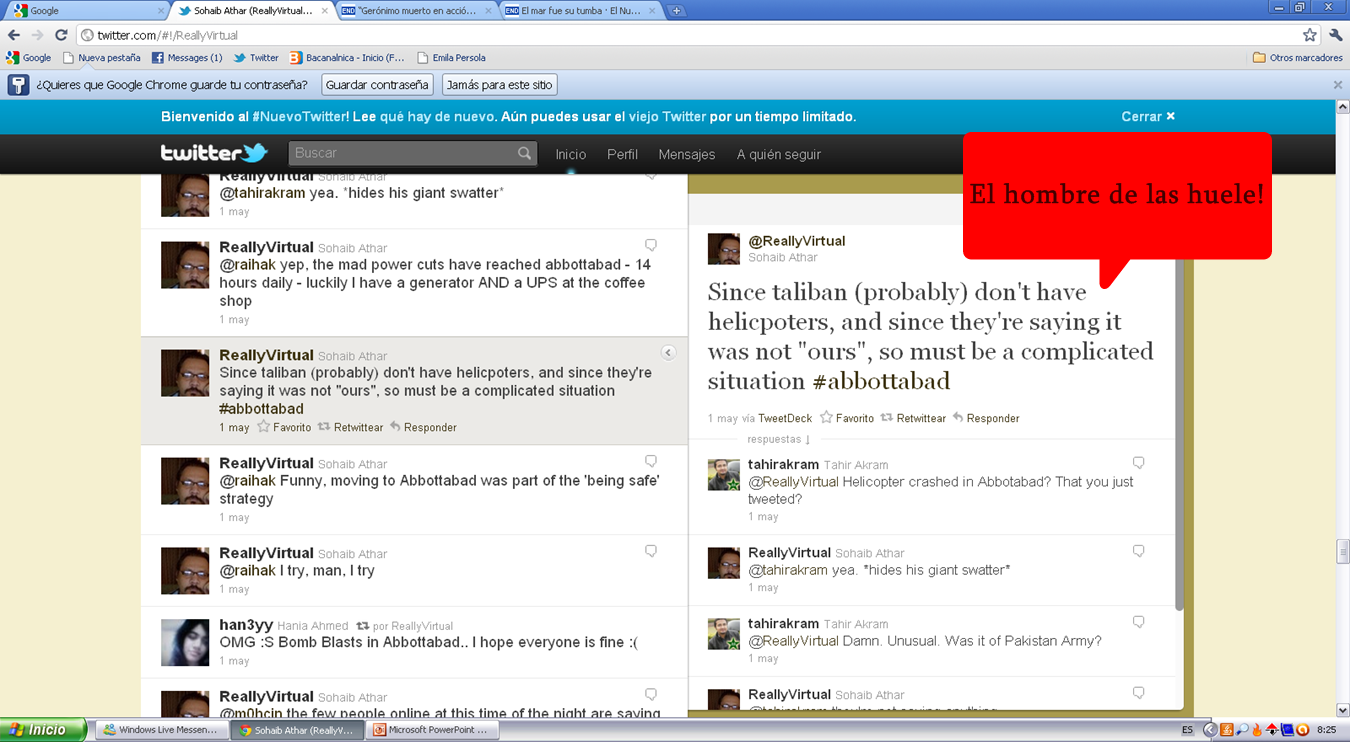Click Guardar contraseña button
1350x742 pixels.
(377, 85)
